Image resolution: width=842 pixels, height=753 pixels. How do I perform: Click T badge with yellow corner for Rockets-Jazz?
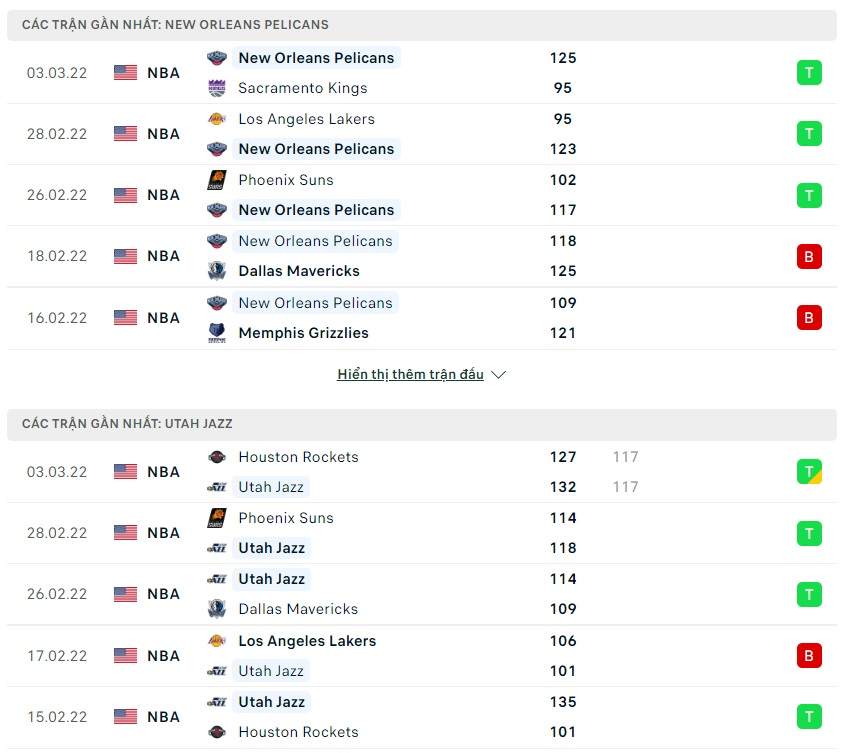coord(809,472)
